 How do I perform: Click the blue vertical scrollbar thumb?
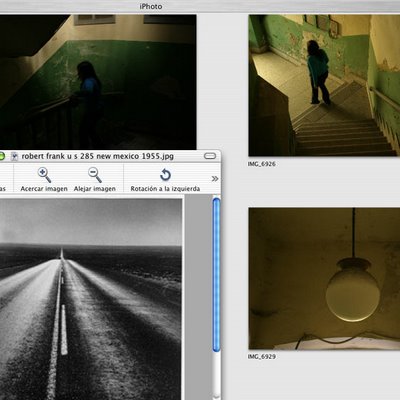coord(216,275)
